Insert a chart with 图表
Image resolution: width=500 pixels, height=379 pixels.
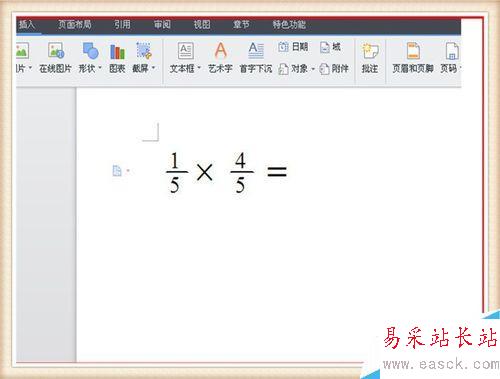pyautogui.click(x=117, y=57)
